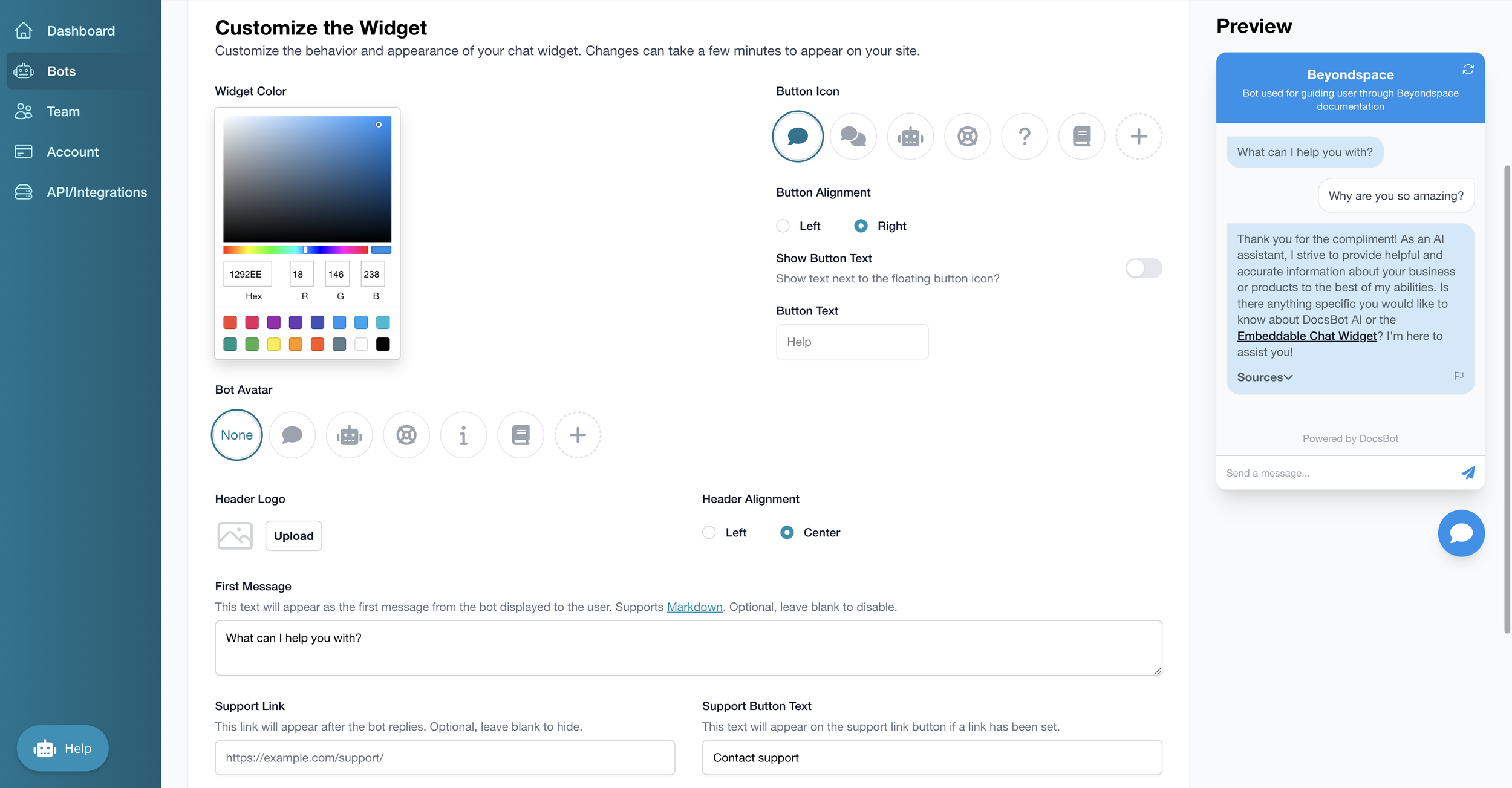Select the info symbol Bot Avatar

tap(463, 435)
